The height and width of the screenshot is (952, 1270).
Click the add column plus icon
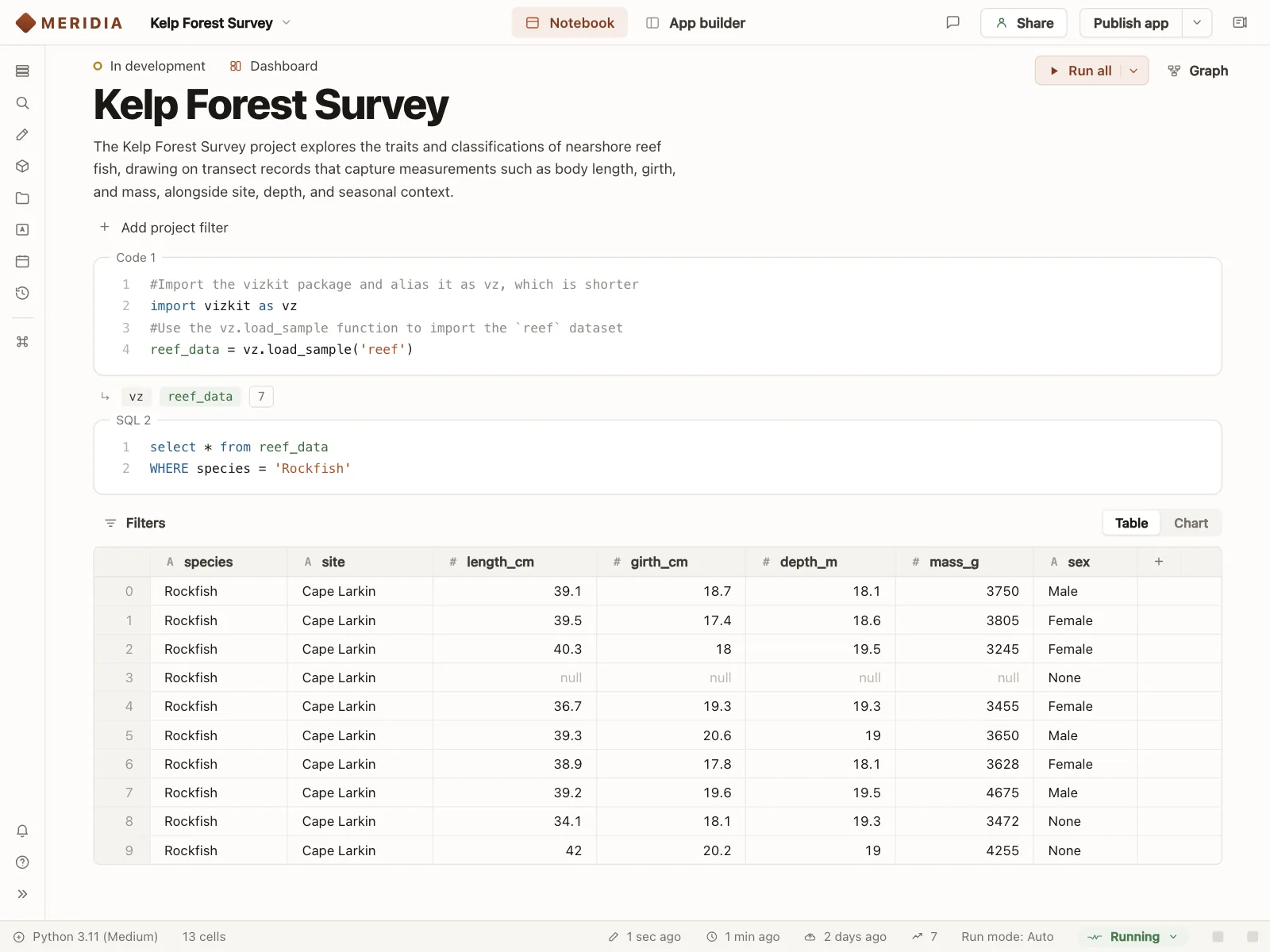(1159, 562)
